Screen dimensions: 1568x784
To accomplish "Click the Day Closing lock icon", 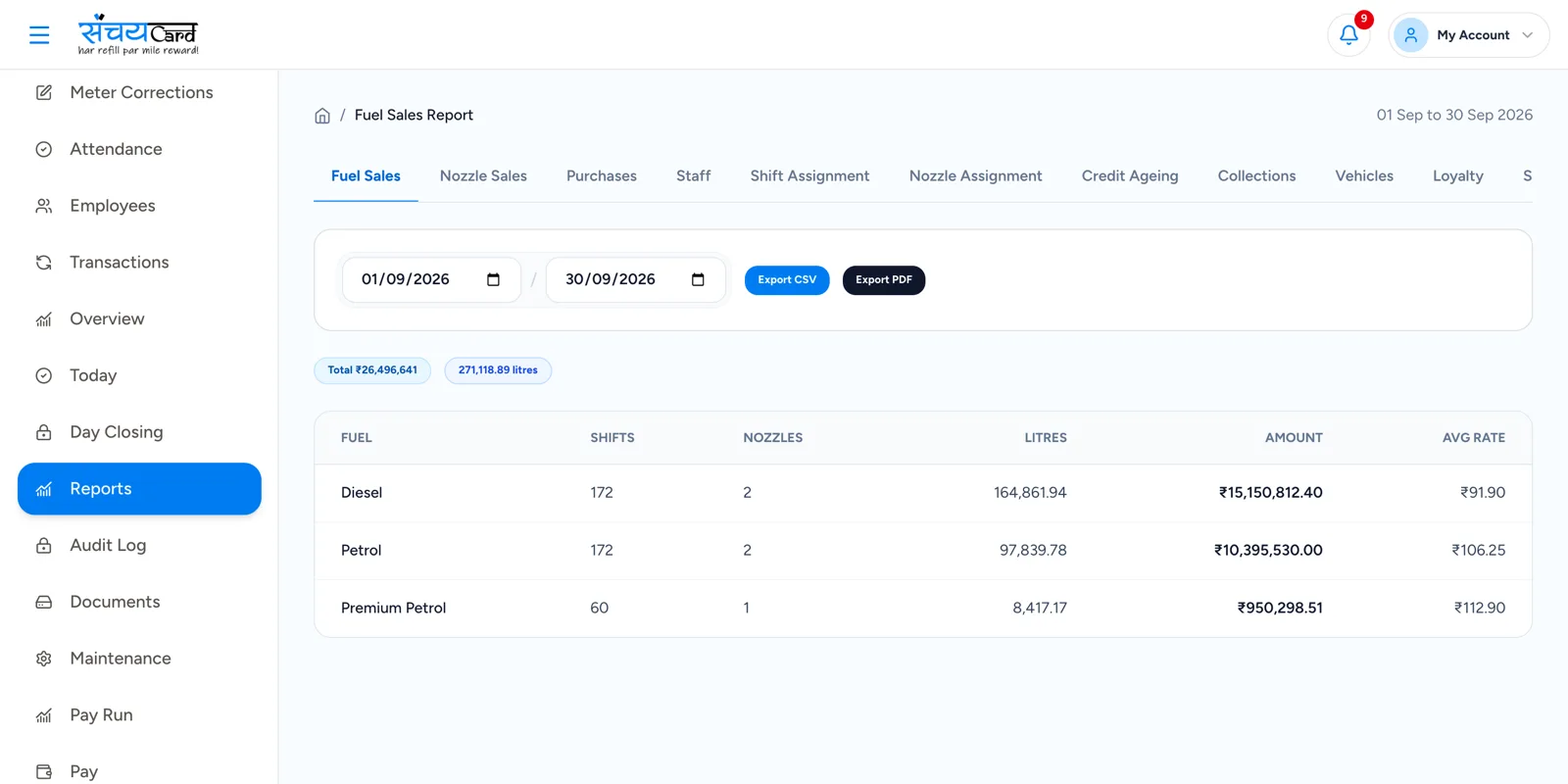I will pyautogui.click(x=44, y=432).
